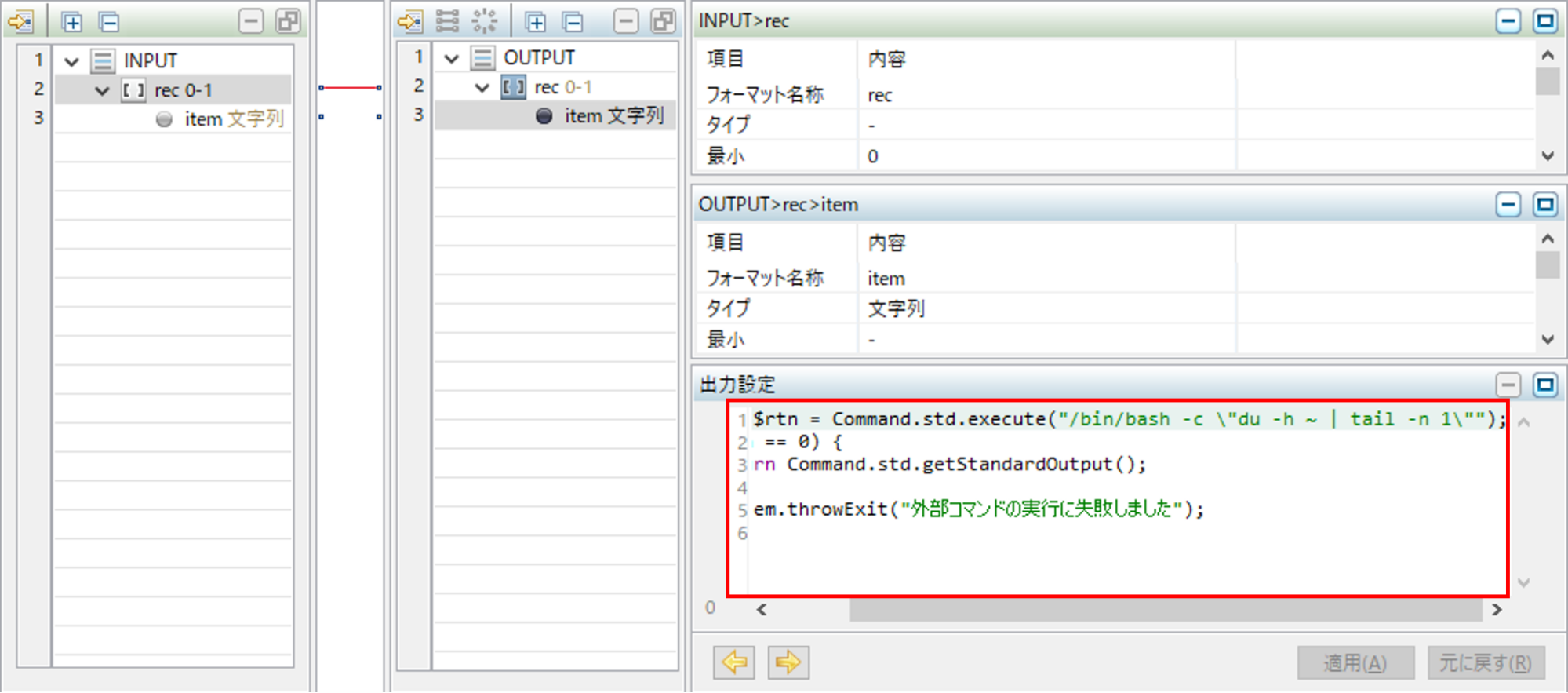The height and width of the screenshot is (693, 1568).
Task: Collapse the OUTPUT root node chevron
Action: pos(451,59)
